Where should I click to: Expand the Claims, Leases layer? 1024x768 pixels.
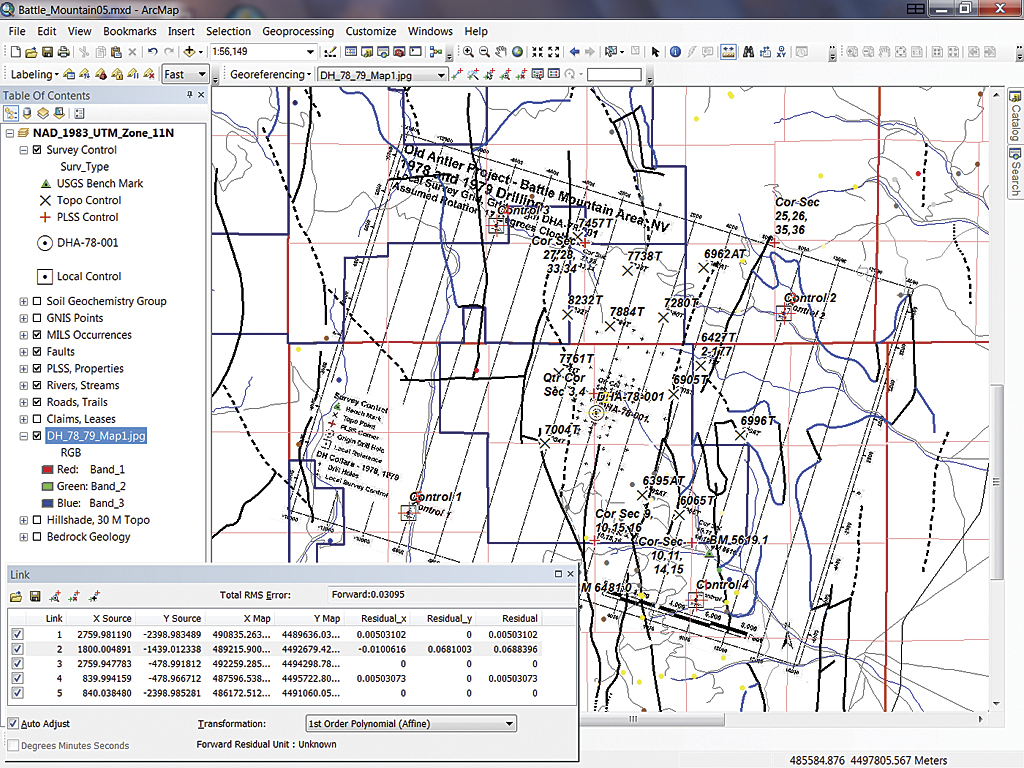24,419
